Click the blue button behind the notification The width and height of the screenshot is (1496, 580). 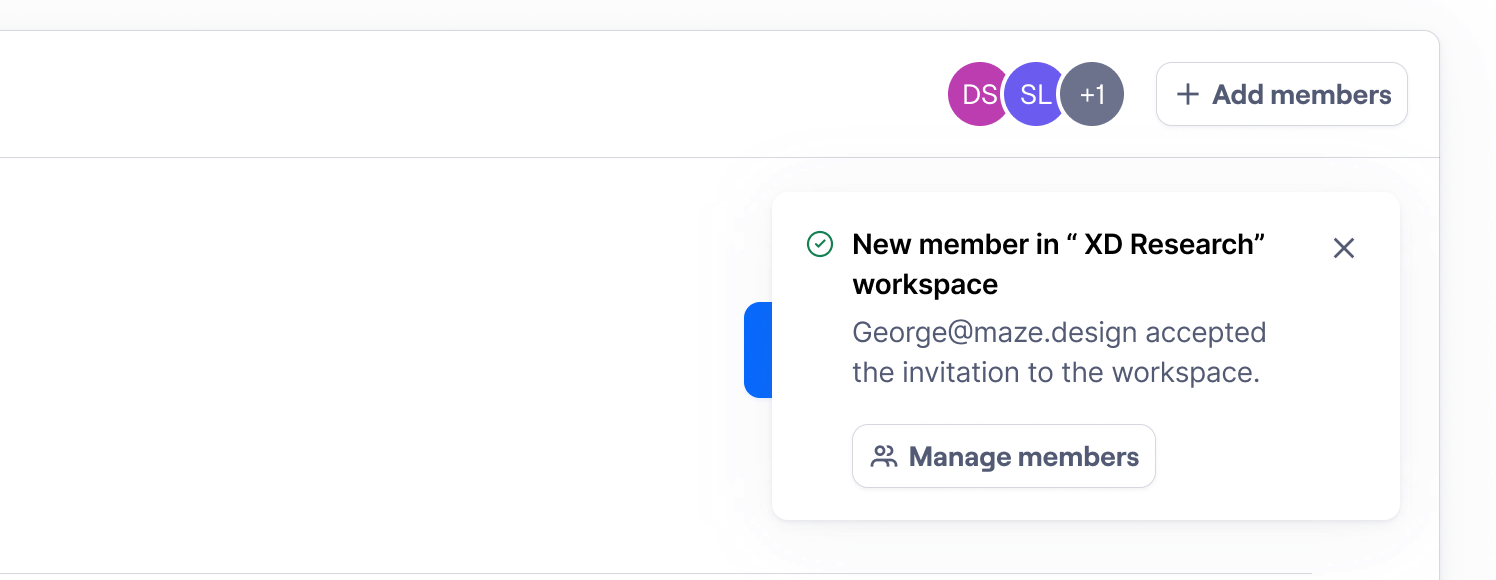pos(758,350)
